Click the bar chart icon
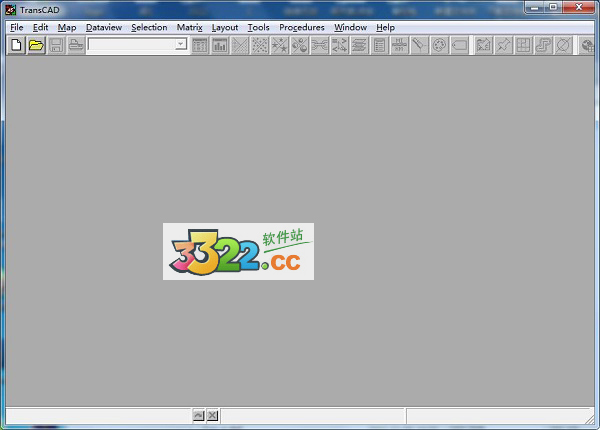Viewport: 600px width, 430px height. (x=220, y=46)
